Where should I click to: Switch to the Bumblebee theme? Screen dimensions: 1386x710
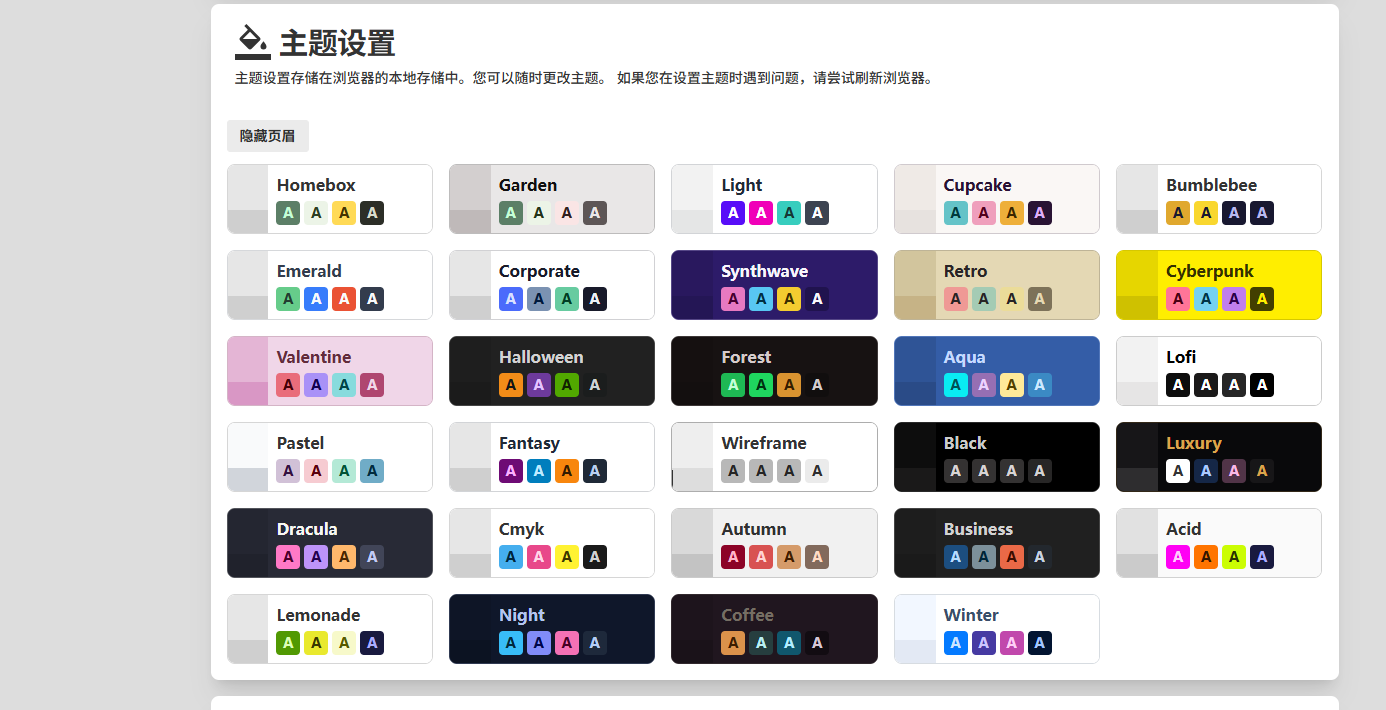(x=1219, y=199)
